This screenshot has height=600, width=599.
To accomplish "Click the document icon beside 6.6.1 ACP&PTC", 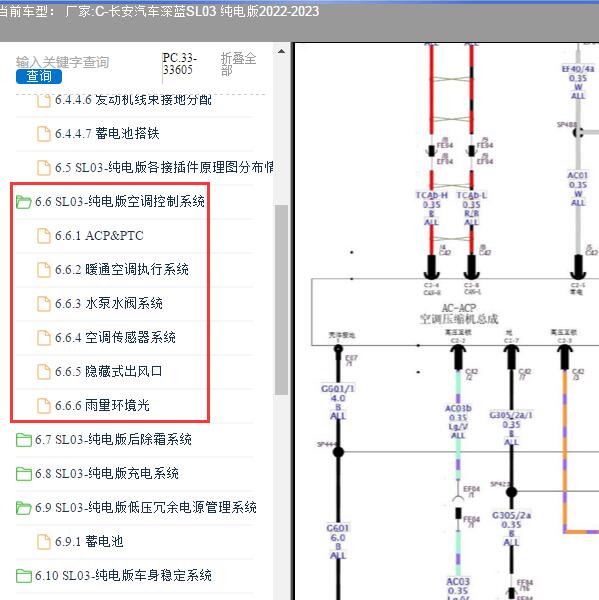I will (x=44, y=236).
